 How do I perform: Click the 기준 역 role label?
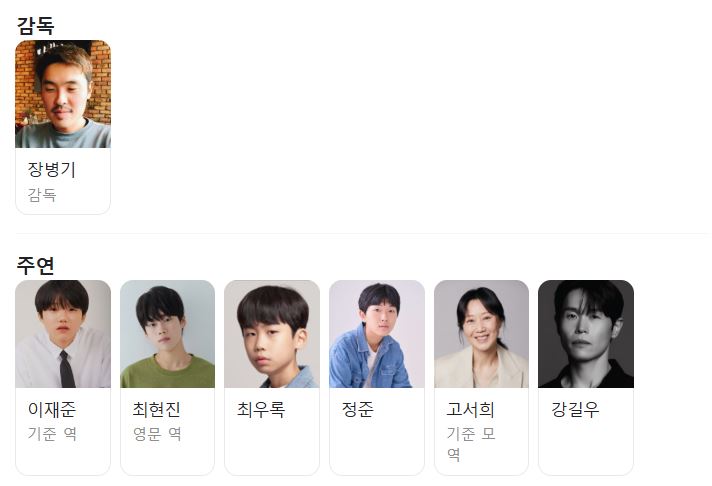click(x=52, y=434)
